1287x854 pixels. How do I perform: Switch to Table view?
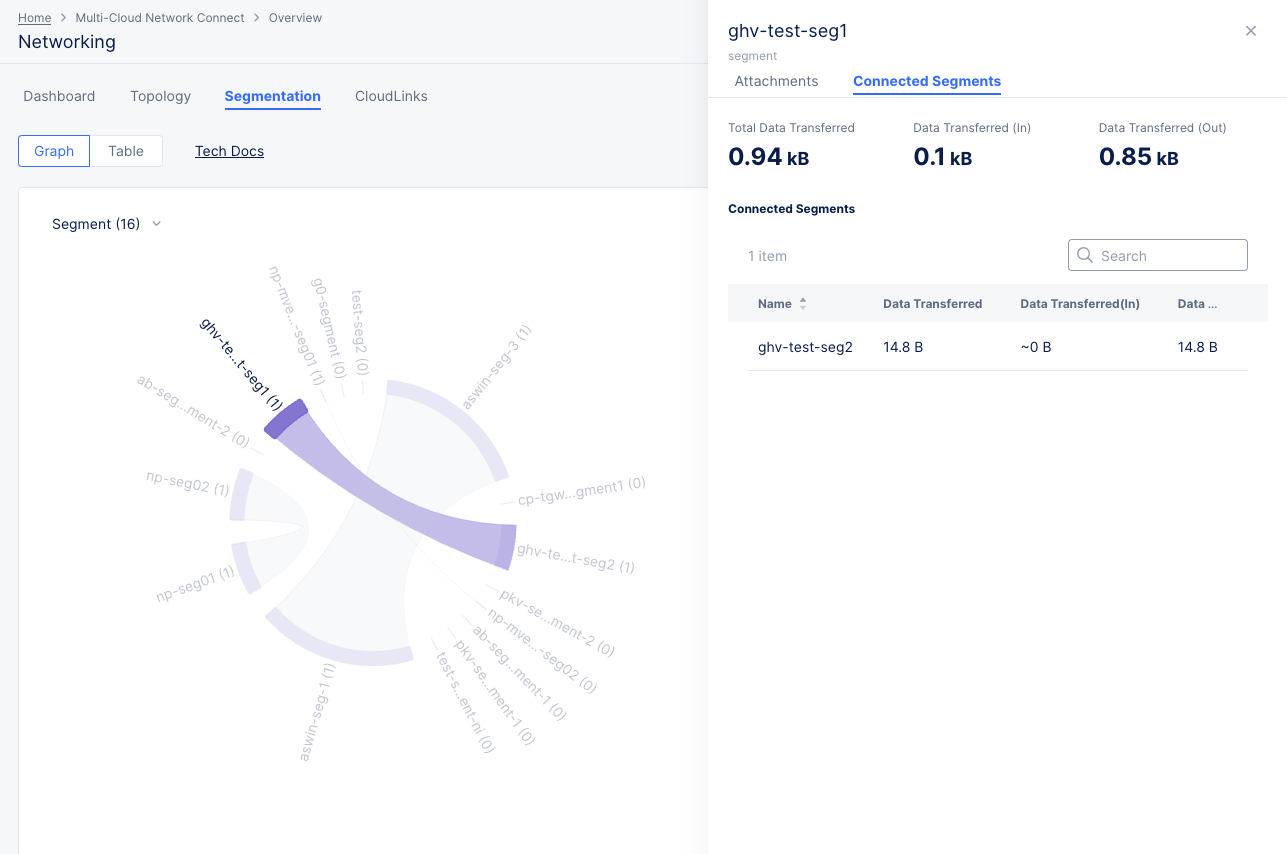(126, 151)
